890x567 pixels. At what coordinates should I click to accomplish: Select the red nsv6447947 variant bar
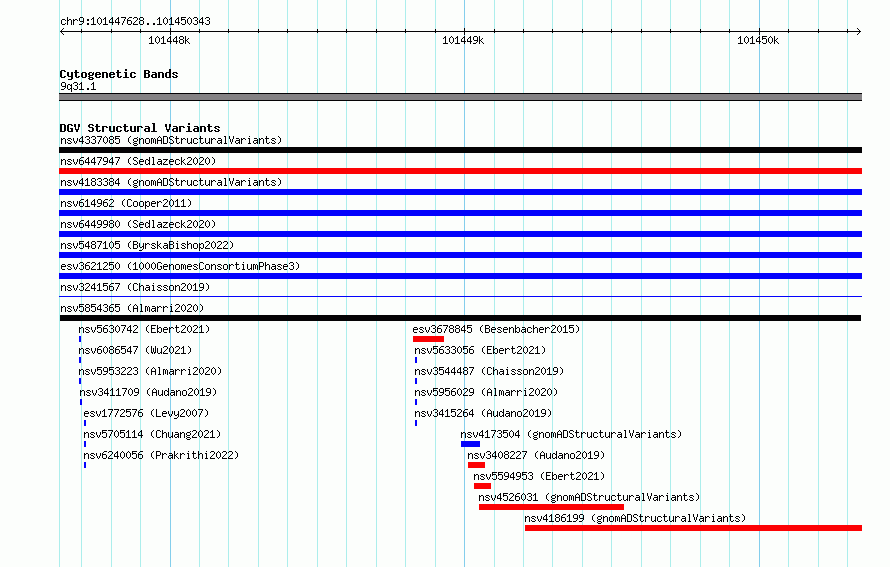pyautogui.click(x=460, y=171)
